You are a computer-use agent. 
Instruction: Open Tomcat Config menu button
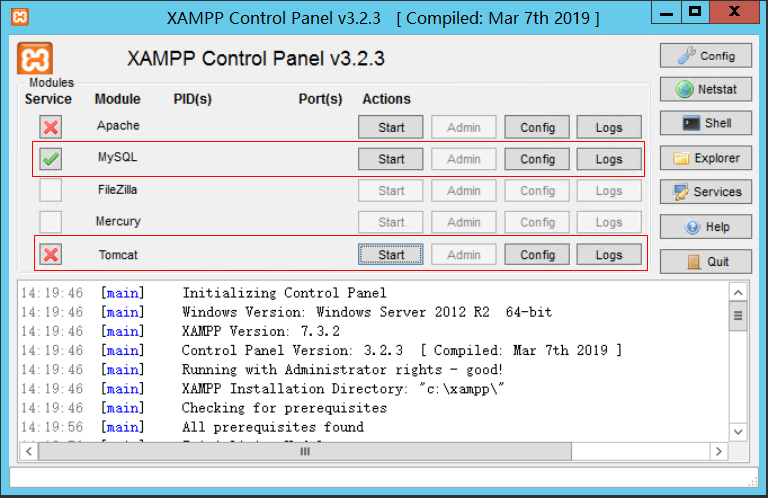pos(537,255)
